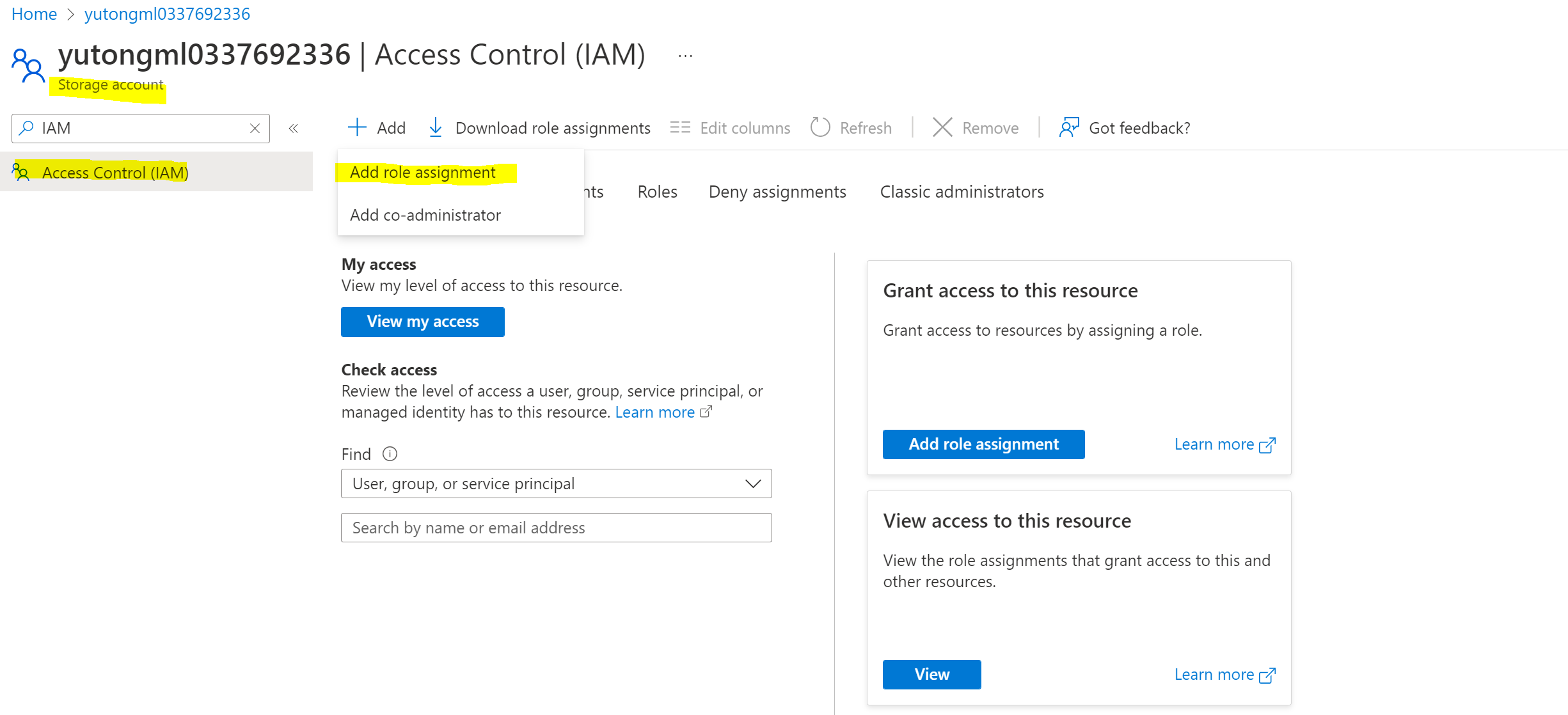
Task: Click the plus Add icon in toolbar
Action: point(357,127)
